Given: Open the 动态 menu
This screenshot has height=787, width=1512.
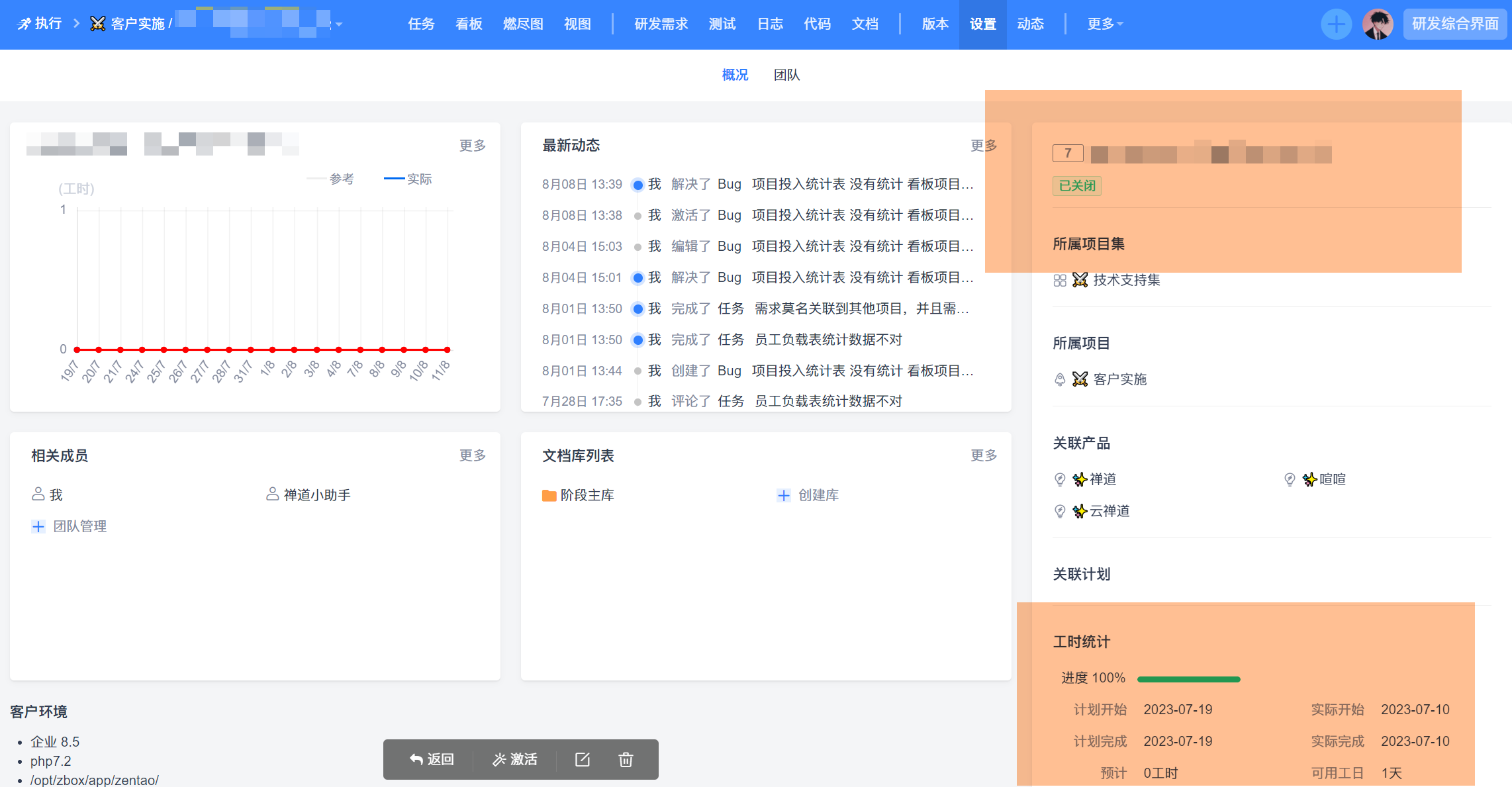Looking at the screenshot, I should 1031,24.
